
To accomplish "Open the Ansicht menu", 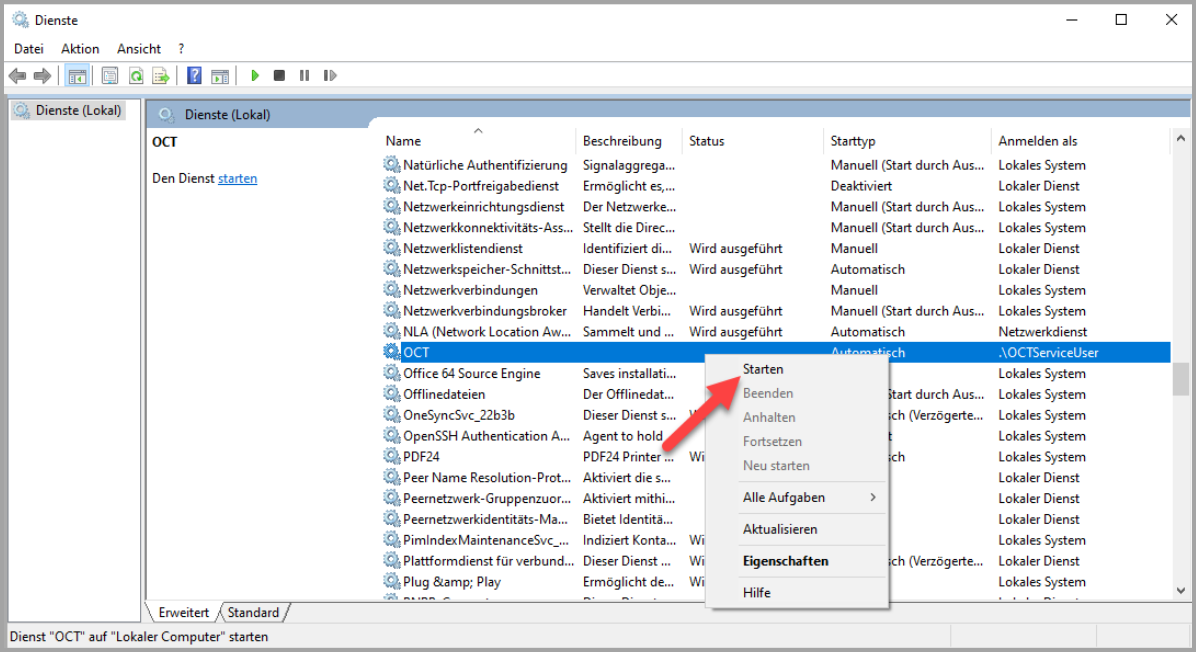I will coord(139,48).
